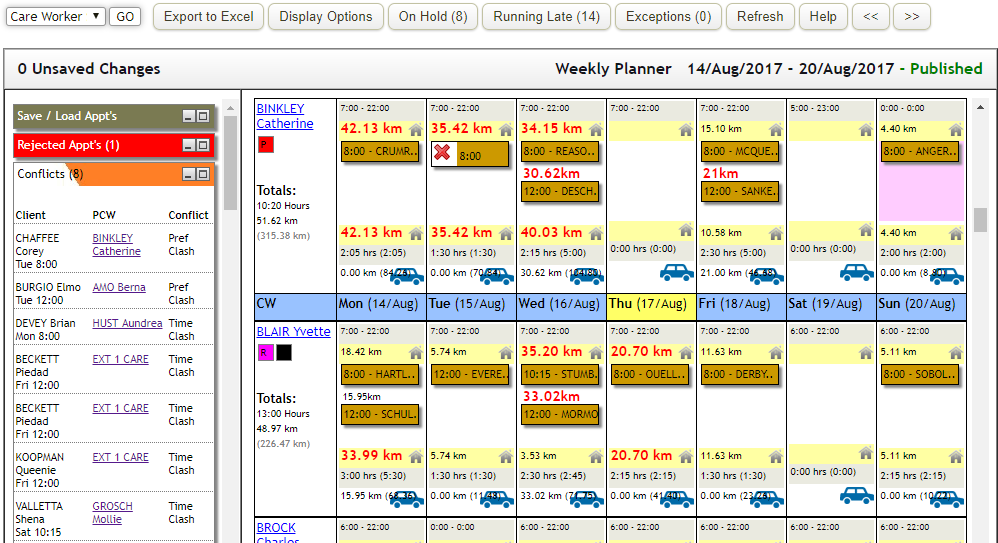This screenshot has height=543, width=998.
Task: Click the AMO Berna link in Conflicts
Action: coord(119,288)
